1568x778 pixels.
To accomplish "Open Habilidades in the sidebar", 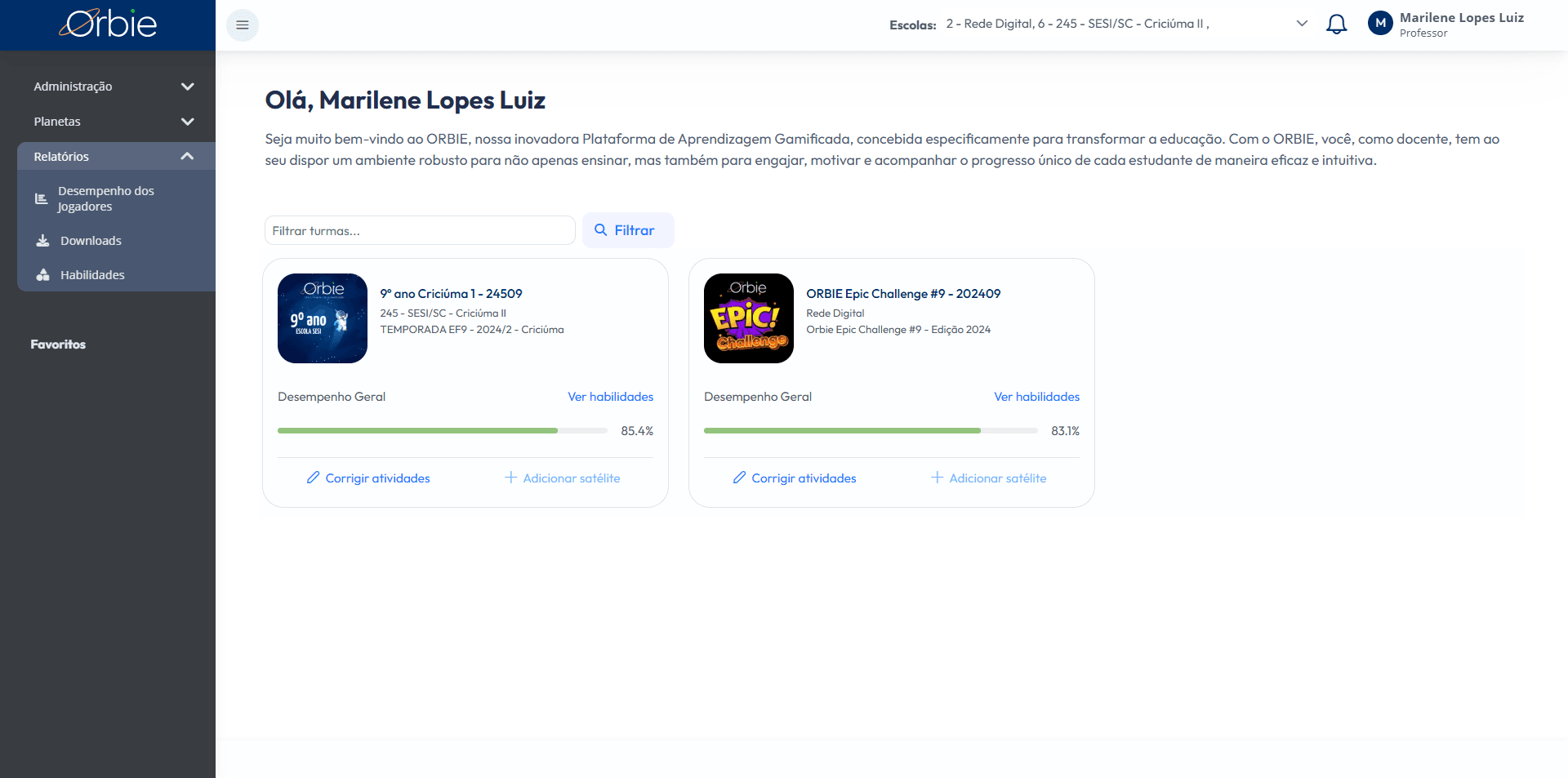I will pyautogui.click(x=116, y=275).
